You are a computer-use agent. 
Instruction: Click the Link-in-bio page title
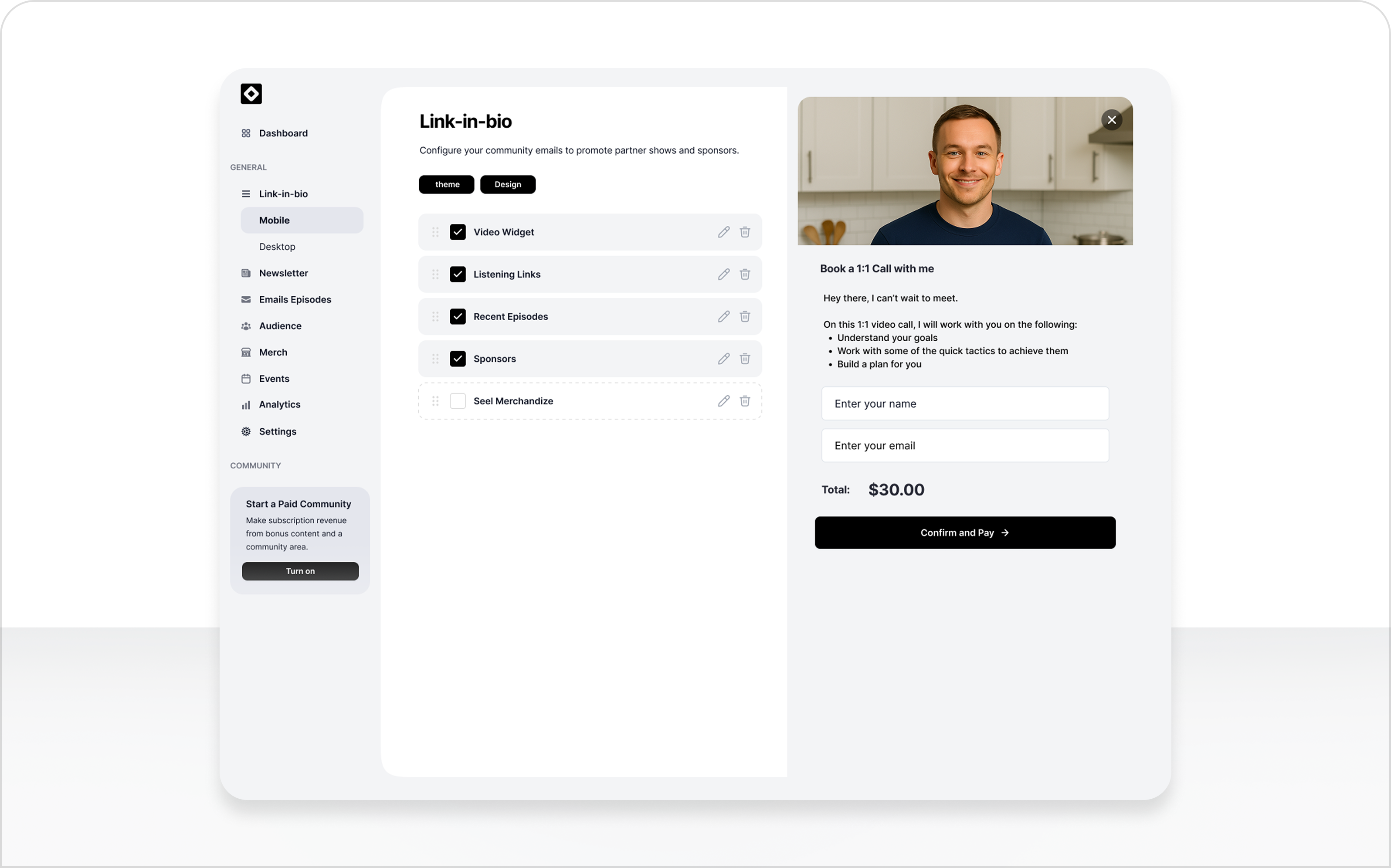tap(465, 122)
